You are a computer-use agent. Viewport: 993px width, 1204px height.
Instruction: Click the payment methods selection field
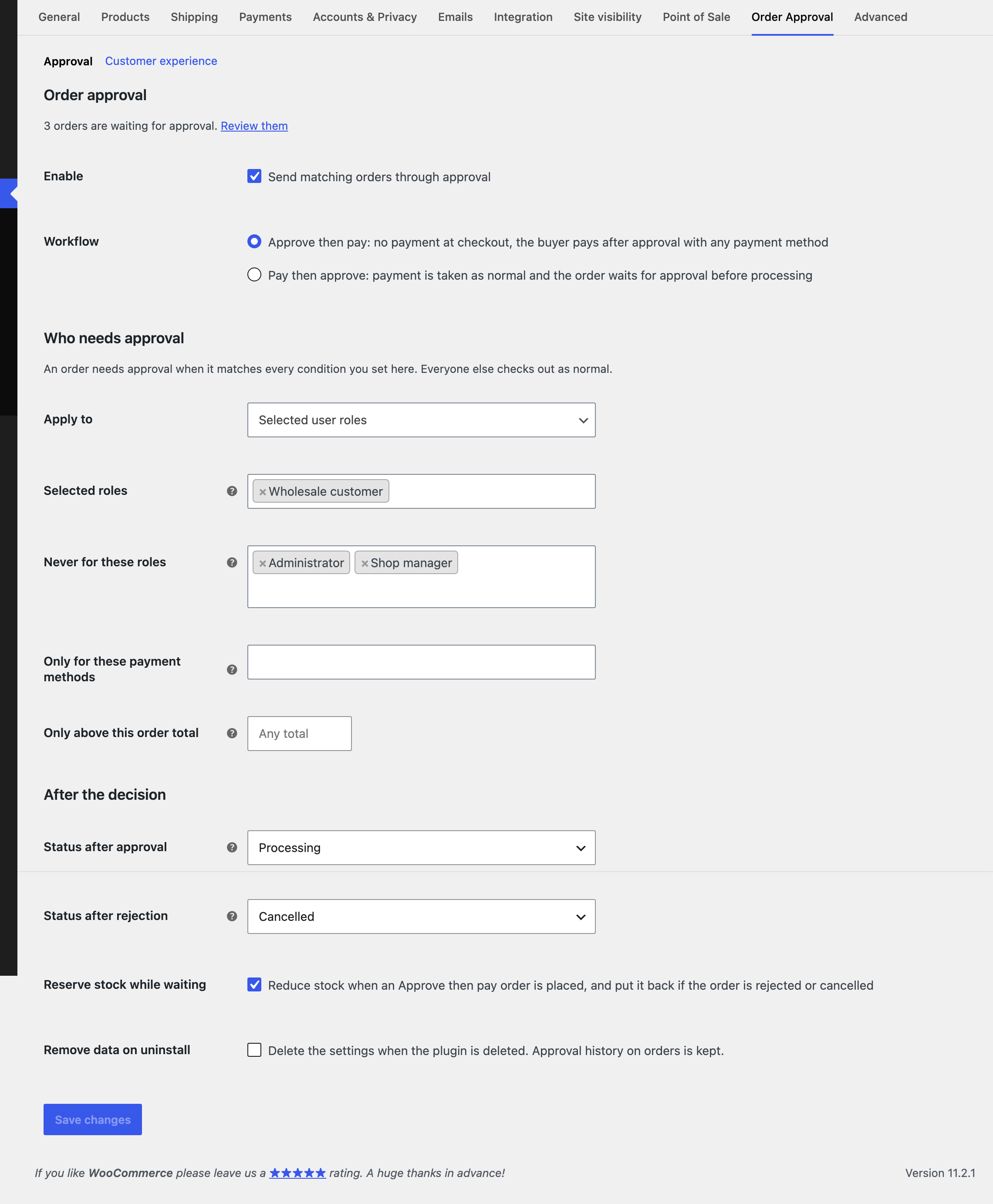coord(421,663)
